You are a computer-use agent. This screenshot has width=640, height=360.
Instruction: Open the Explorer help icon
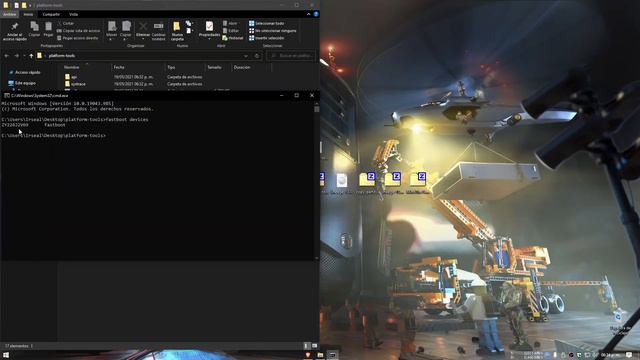(316, 14)
